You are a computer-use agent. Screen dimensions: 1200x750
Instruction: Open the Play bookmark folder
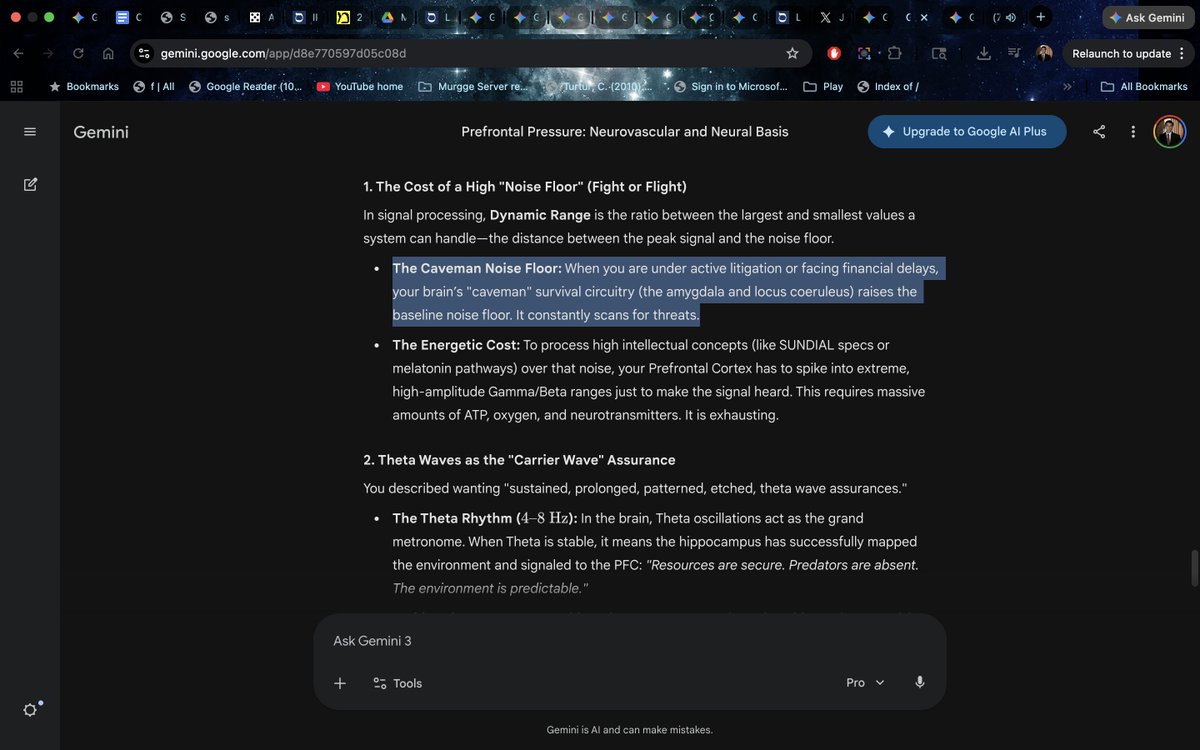click(x=823, y=87)
